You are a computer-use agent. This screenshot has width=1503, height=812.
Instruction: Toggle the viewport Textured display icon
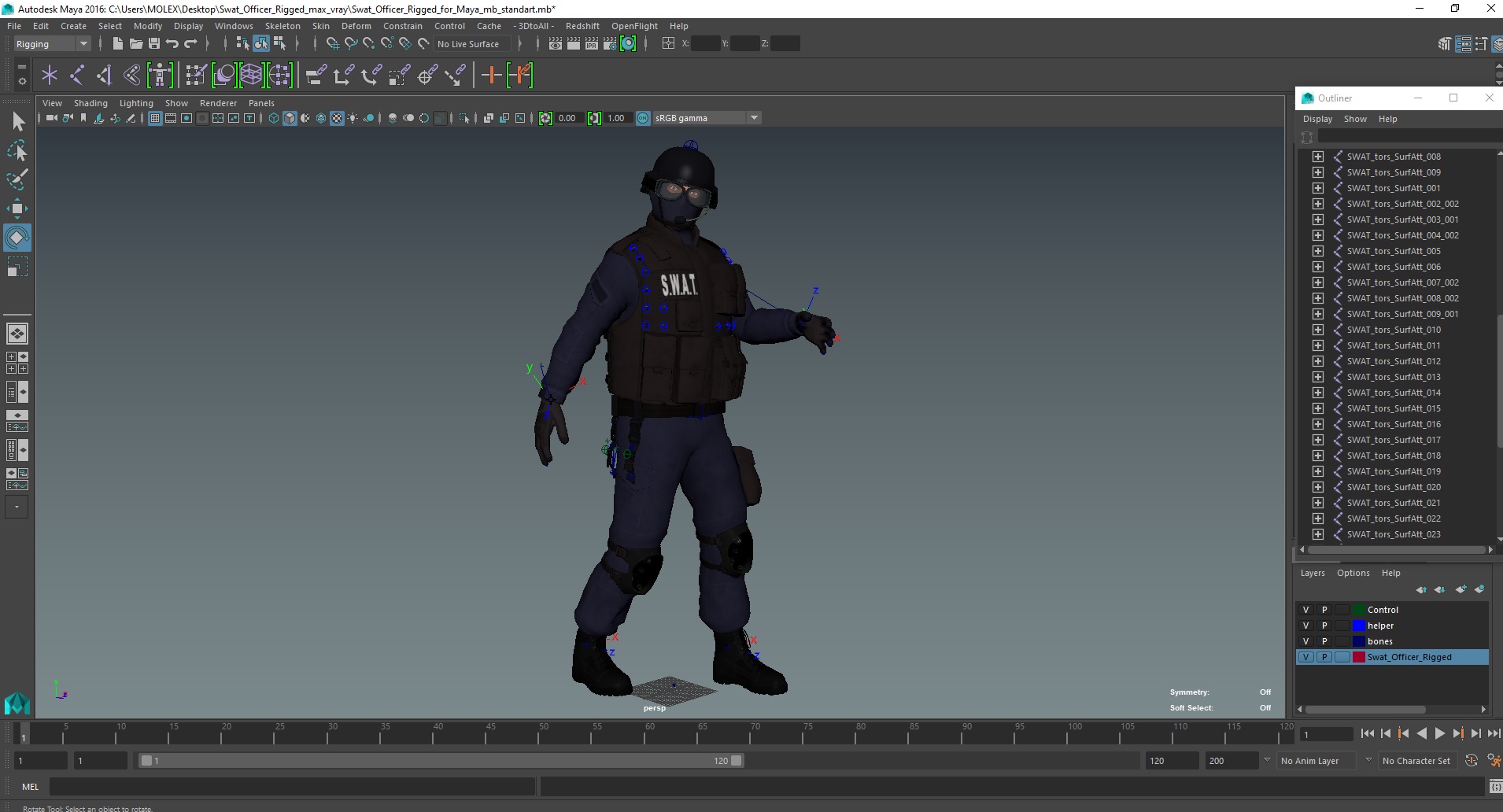(337, 118)
